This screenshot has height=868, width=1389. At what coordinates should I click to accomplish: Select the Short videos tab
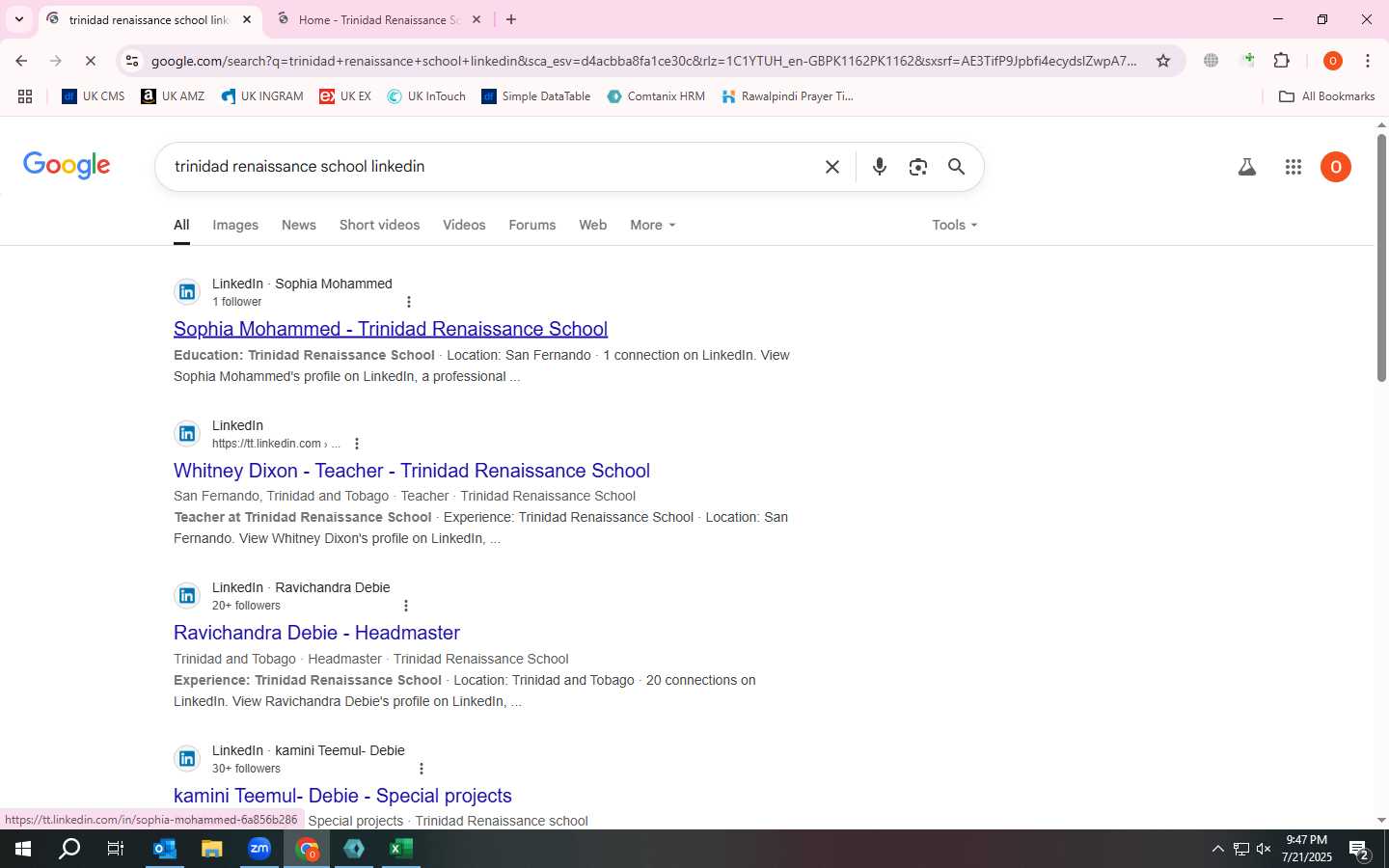click(x=379, y=225)
